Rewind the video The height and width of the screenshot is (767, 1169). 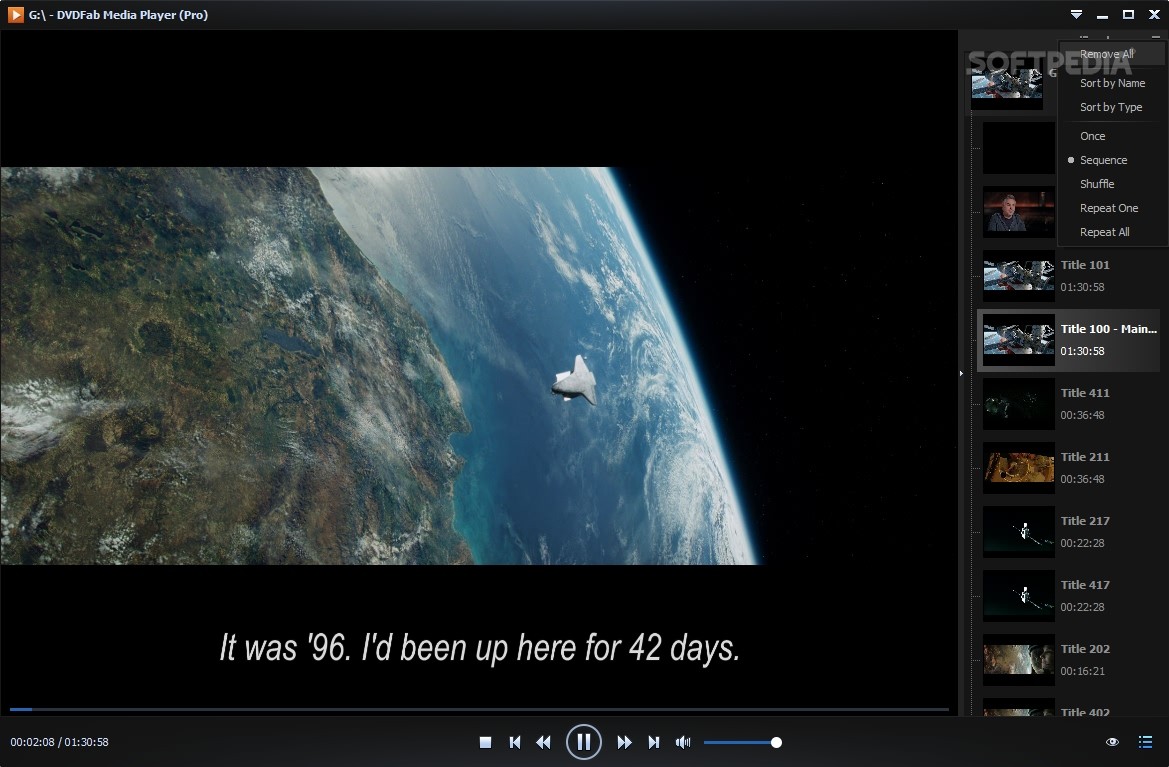[543, 742]
